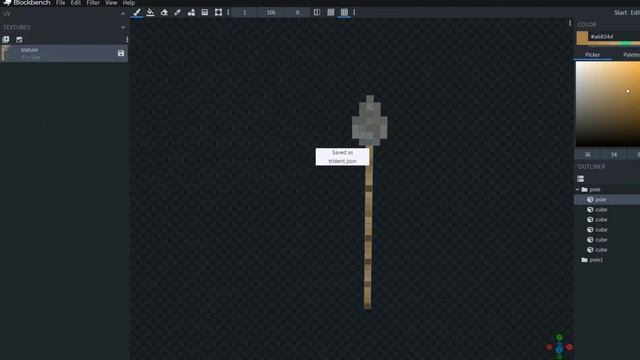Click the saturation value field showing 54
Image resolution: width=640 pixels, height=360 pixels.
coord(613,155)
